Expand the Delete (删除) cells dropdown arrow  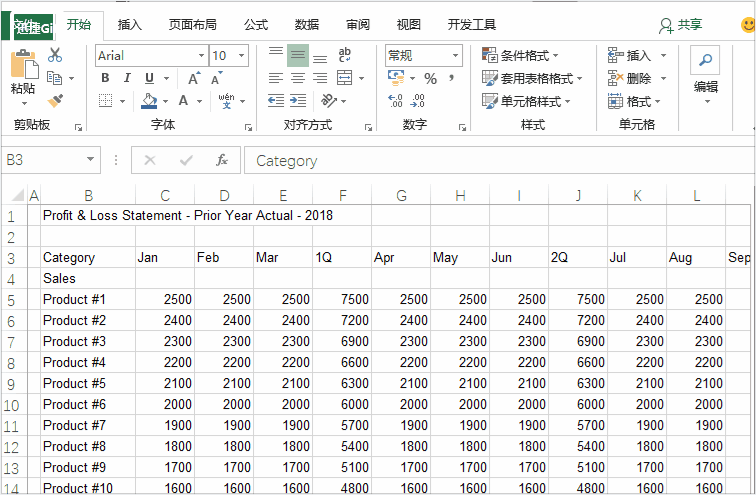click(x=663, y=78)
